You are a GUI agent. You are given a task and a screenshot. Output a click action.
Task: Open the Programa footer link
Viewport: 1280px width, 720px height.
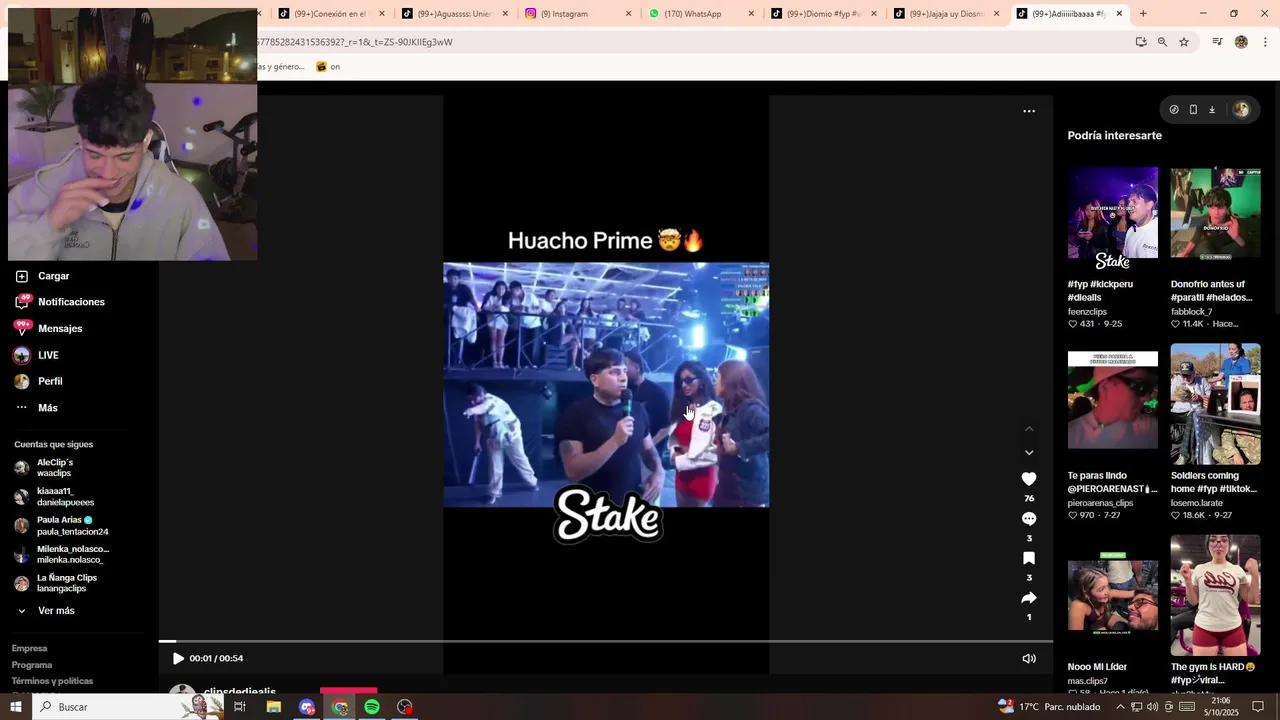(32, 665)
